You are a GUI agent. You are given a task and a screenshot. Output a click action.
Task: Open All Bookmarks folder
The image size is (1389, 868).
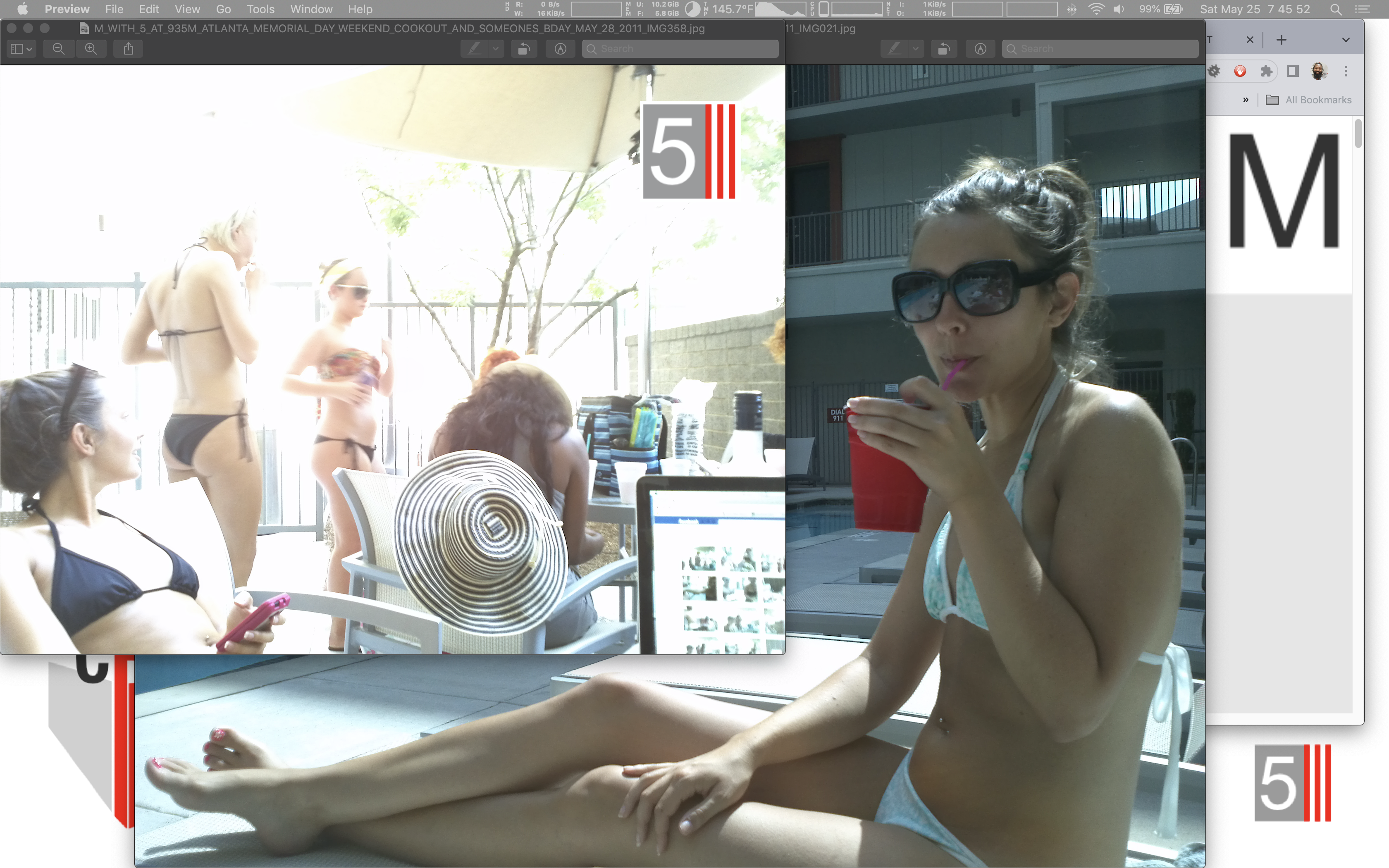[x=1309, y=100]
